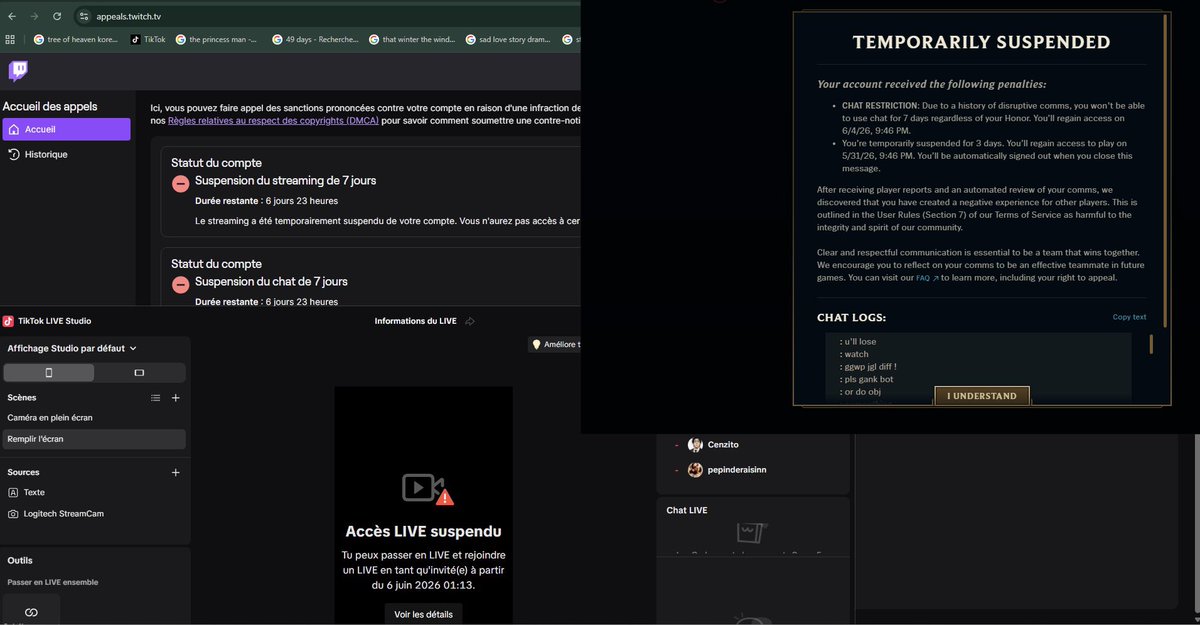1200x625 pixels.
Task: Click Cenzito's avatar
Action: pos(695,444)
